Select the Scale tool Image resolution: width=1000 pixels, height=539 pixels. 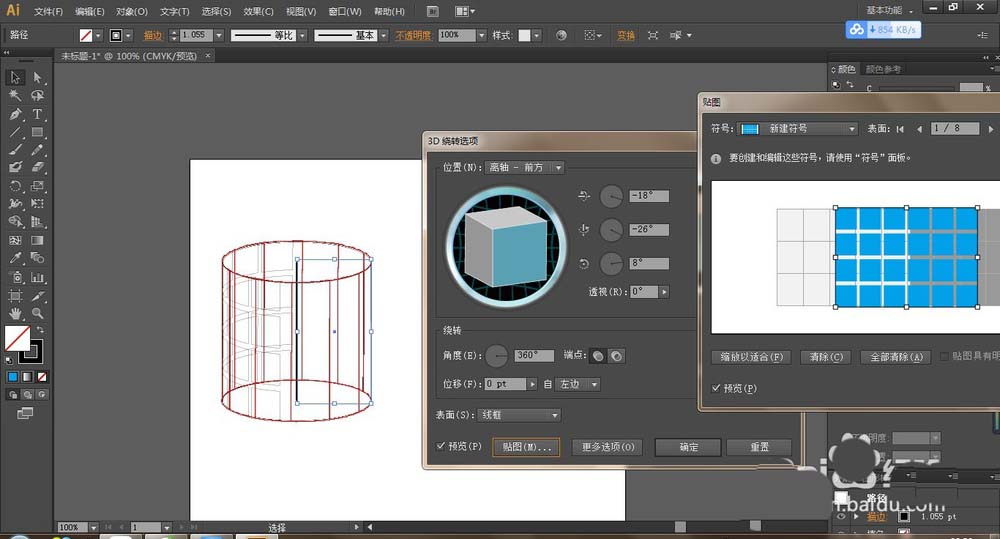point(38,186)
